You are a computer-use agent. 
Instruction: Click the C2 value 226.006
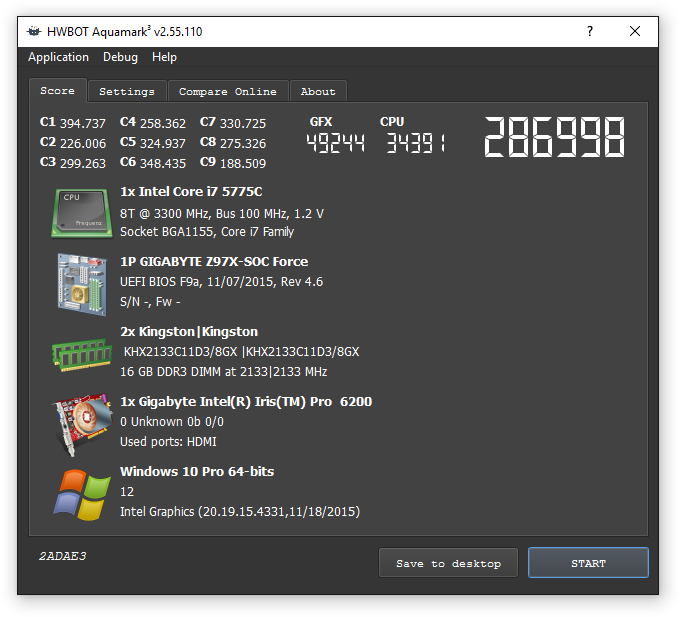(x=82, y=144)
